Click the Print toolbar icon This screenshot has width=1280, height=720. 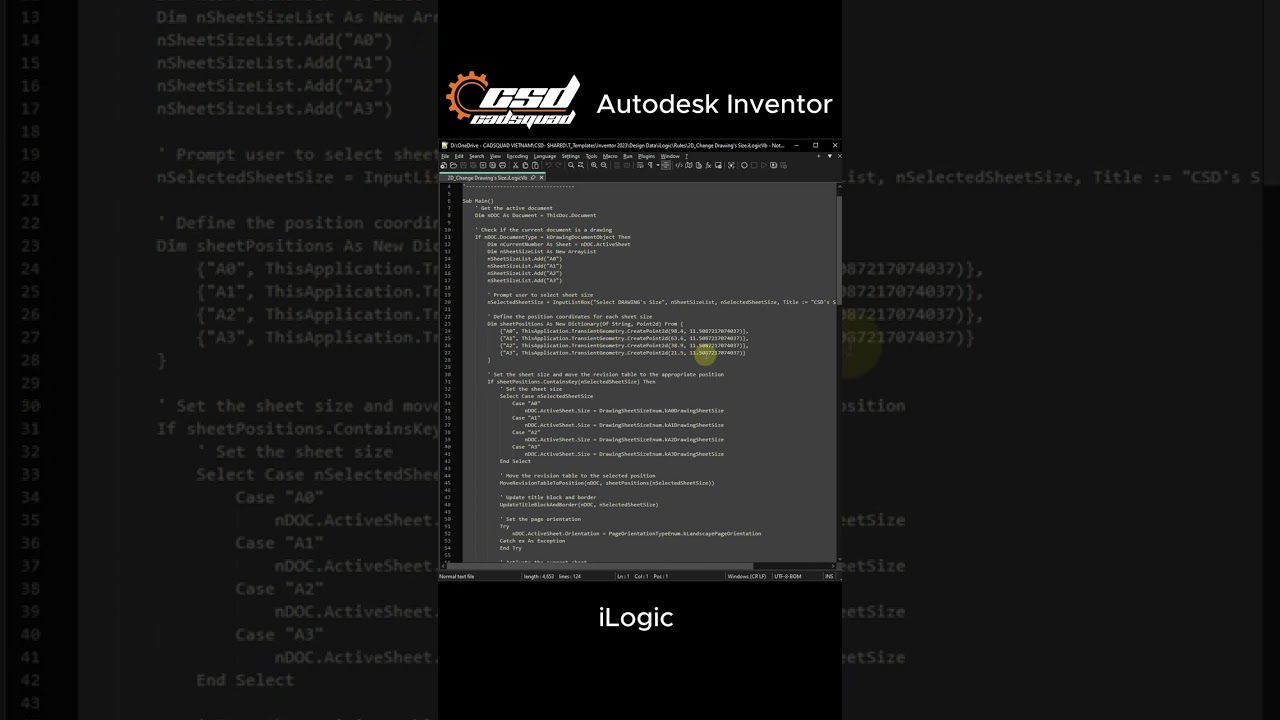click(x=502, y=165)
